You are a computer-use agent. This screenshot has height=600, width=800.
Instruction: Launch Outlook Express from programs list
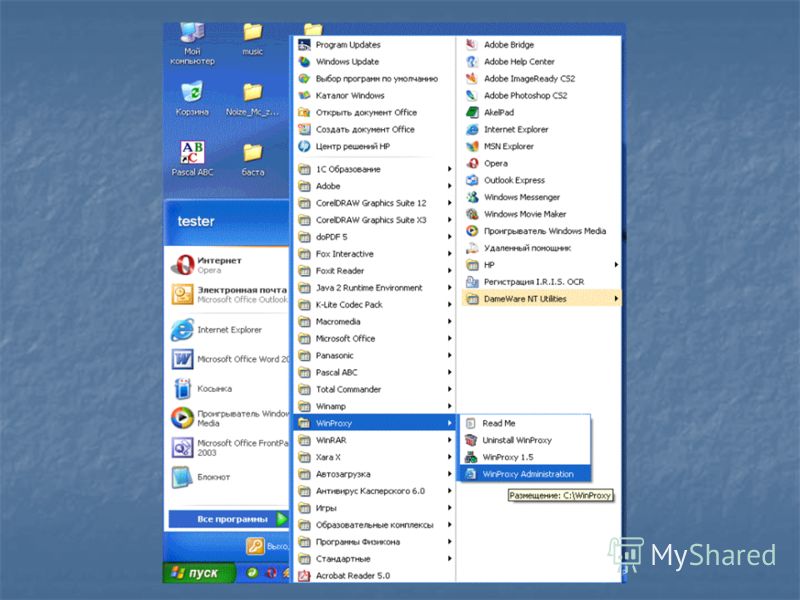pos(541,180)
